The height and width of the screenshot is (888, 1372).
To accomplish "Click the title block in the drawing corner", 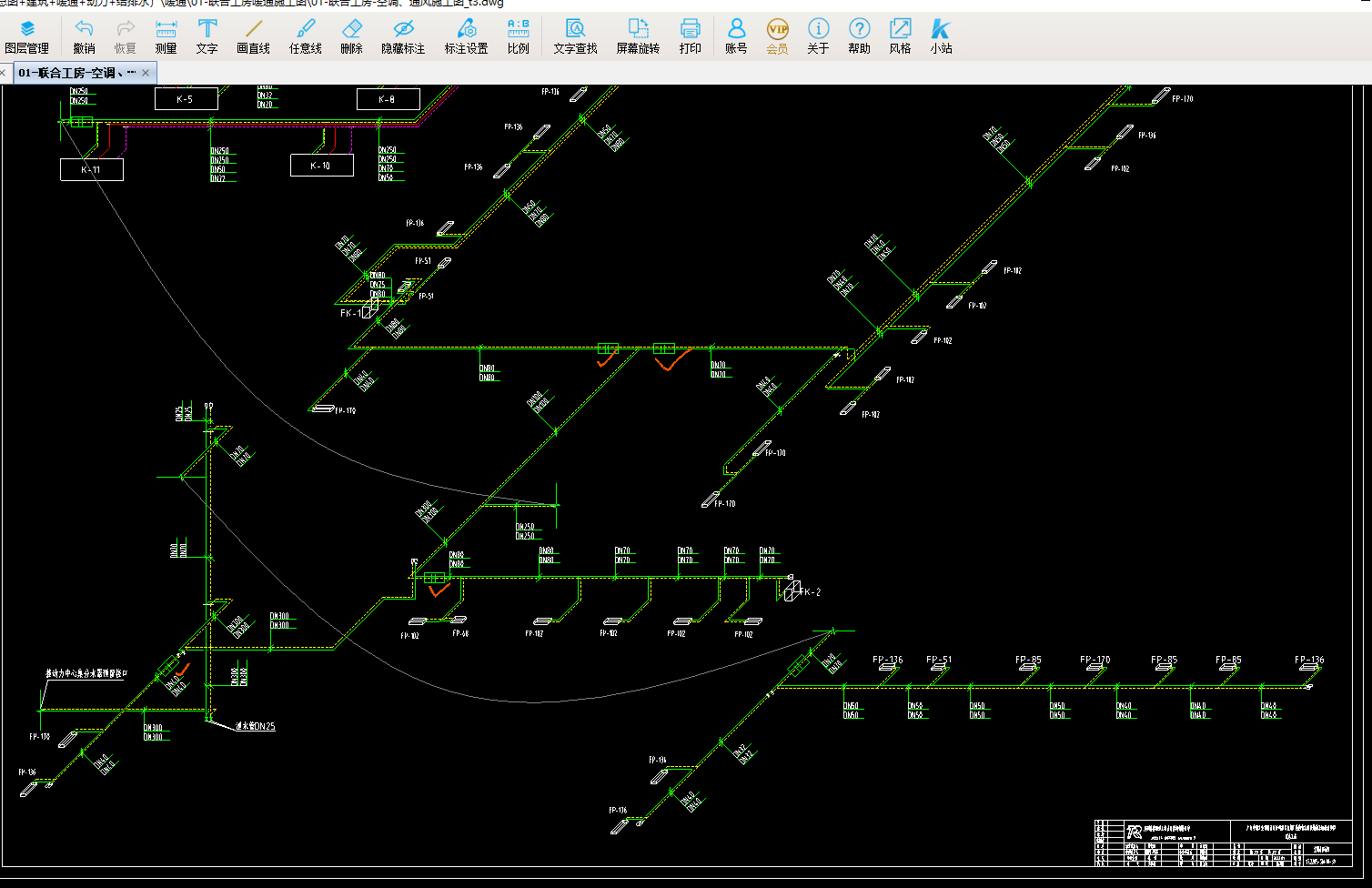I will (1223, 843).
